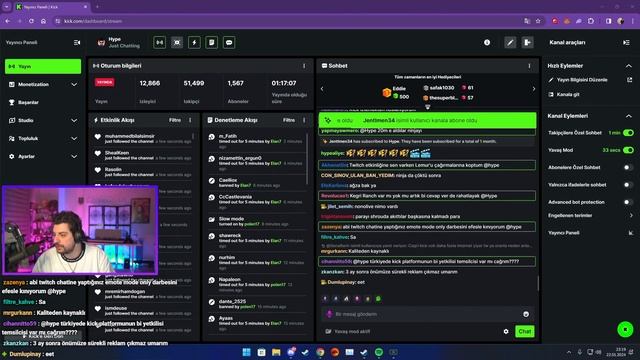Screen dimensions: 640x360
Task: Expand the Ayarlar menu
Action: pyautogui.click(x=43, y=156)
